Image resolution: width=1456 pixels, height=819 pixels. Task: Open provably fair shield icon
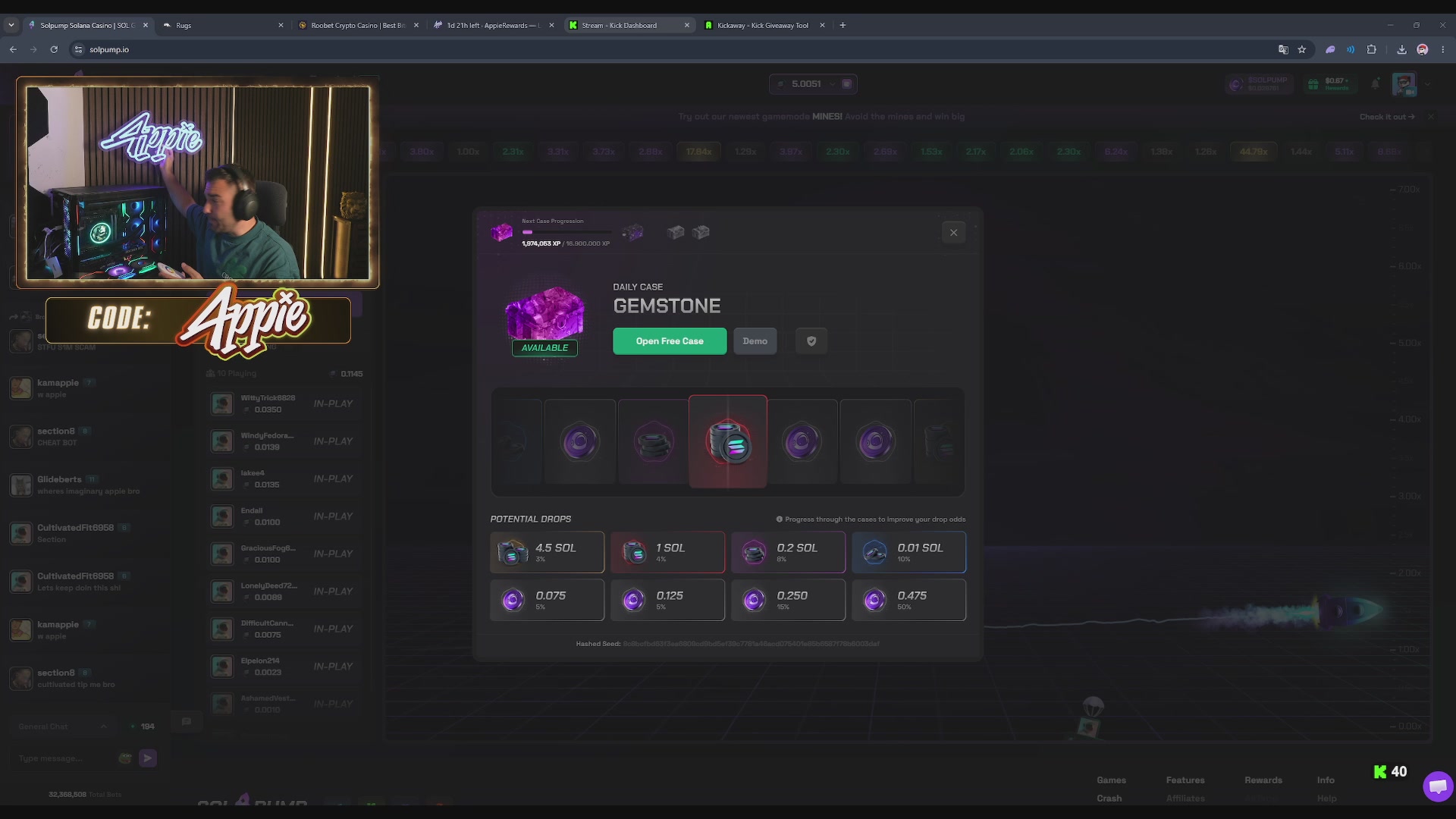[x=811, y=341]
